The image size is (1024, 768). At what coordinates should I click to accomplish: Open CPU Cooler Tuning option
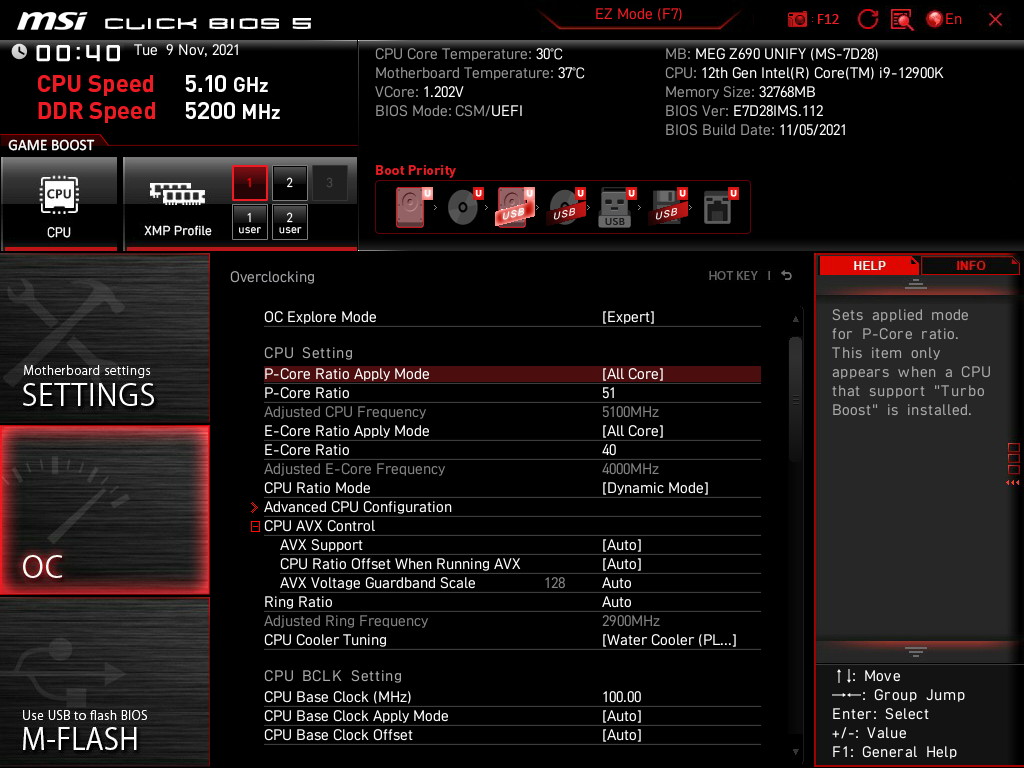(x=669, y=640)
